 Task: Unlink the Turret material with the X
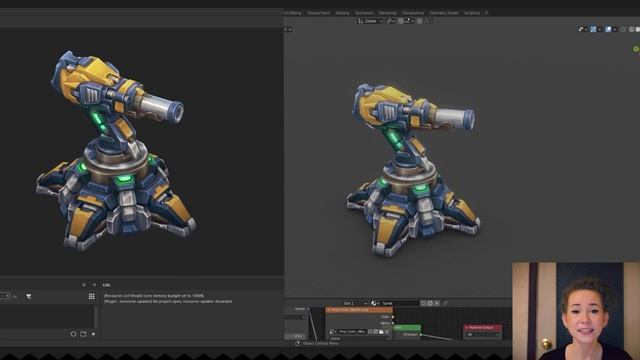tap(437, 303)
